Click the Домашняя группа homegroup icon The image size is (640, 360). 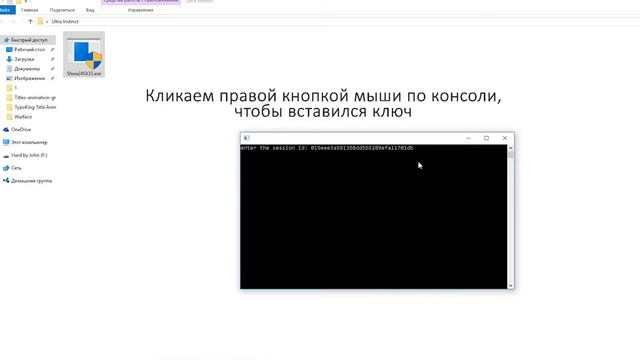point(6,181)
